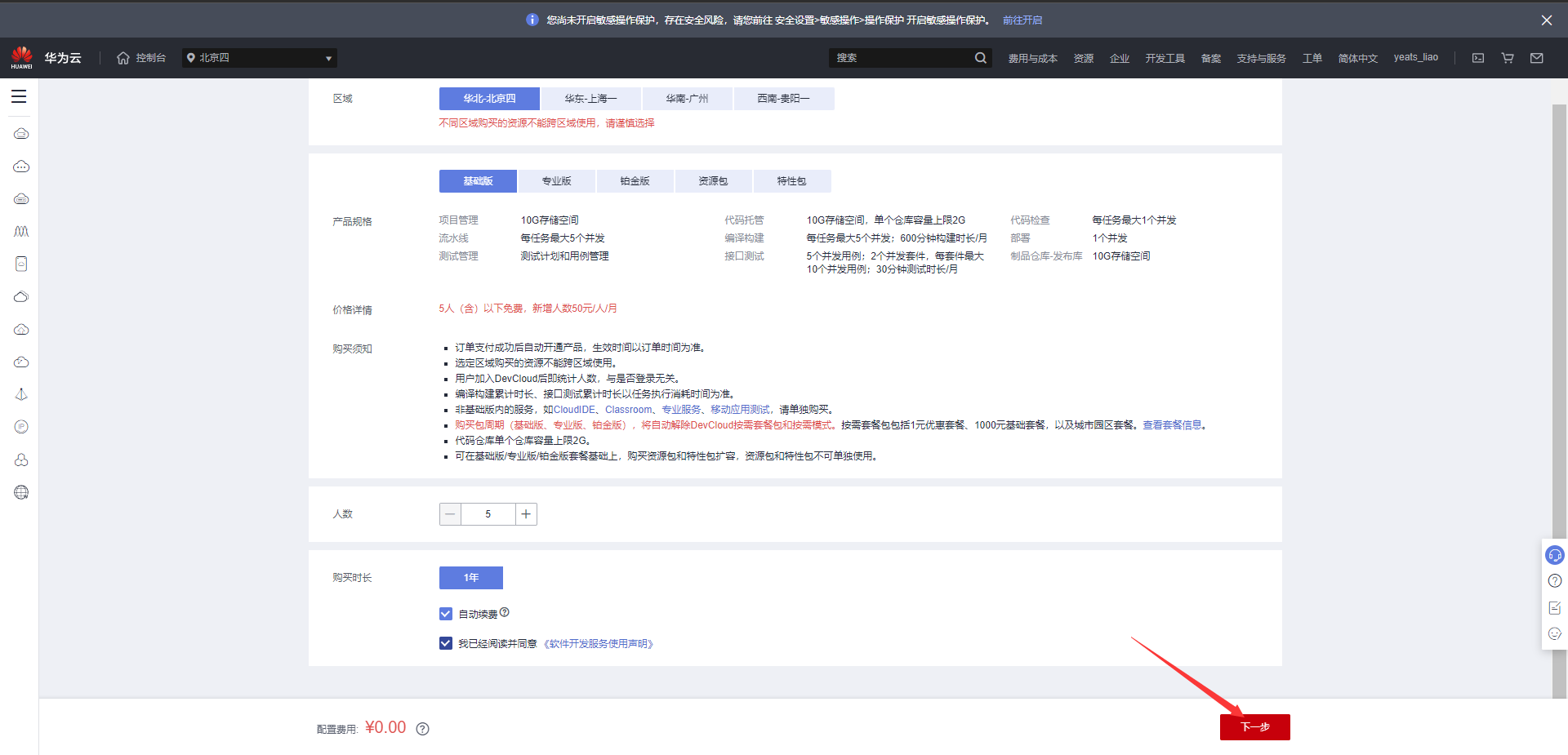Image resolution: width=1568 pixels, height=755 pixels.
Task: Click help icon next to 自动续费
Action: coord(504,612)
